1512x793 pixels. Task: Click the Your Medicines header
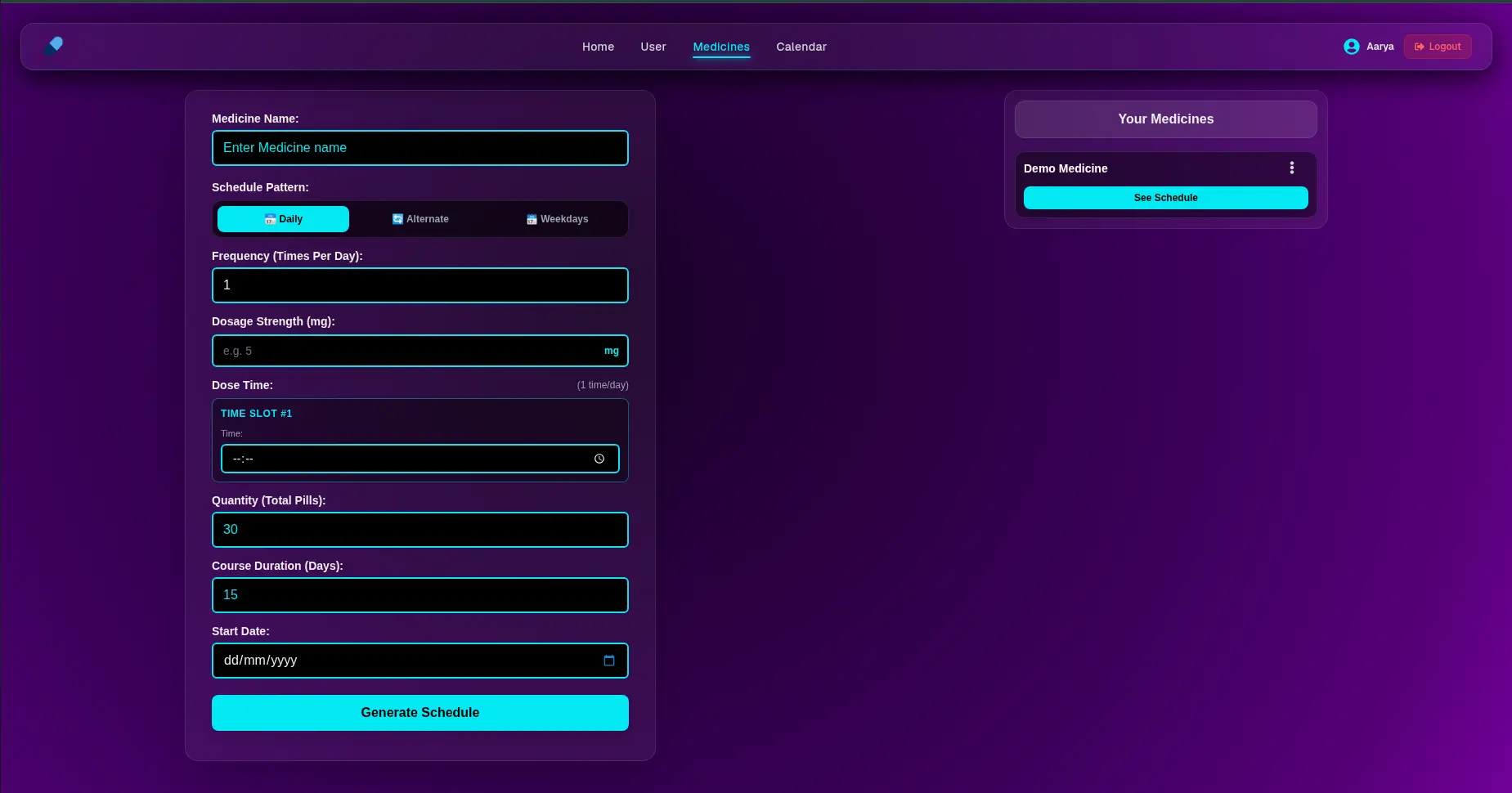[x=1166, y=119]
